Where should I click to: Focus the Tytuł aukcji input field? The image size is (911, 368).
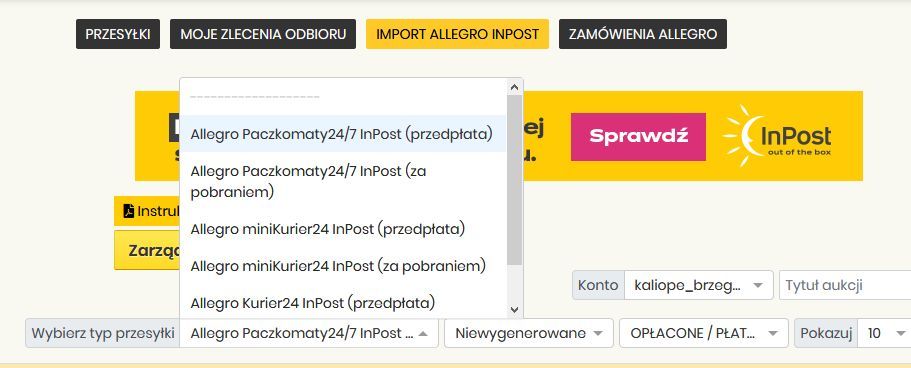(845, 285)
